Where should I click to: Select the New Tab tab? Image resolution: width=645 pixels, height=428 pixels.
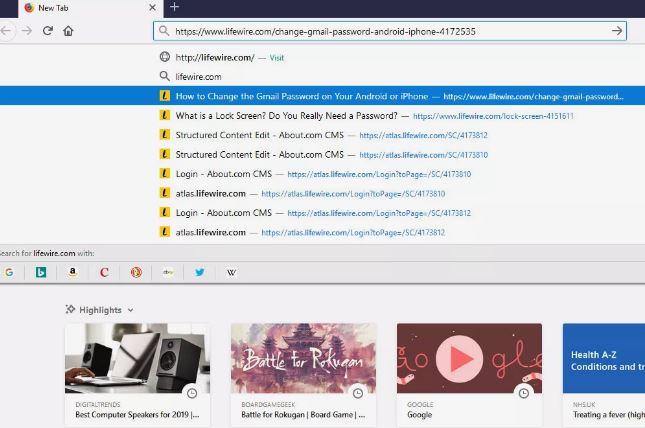(90, 8)
